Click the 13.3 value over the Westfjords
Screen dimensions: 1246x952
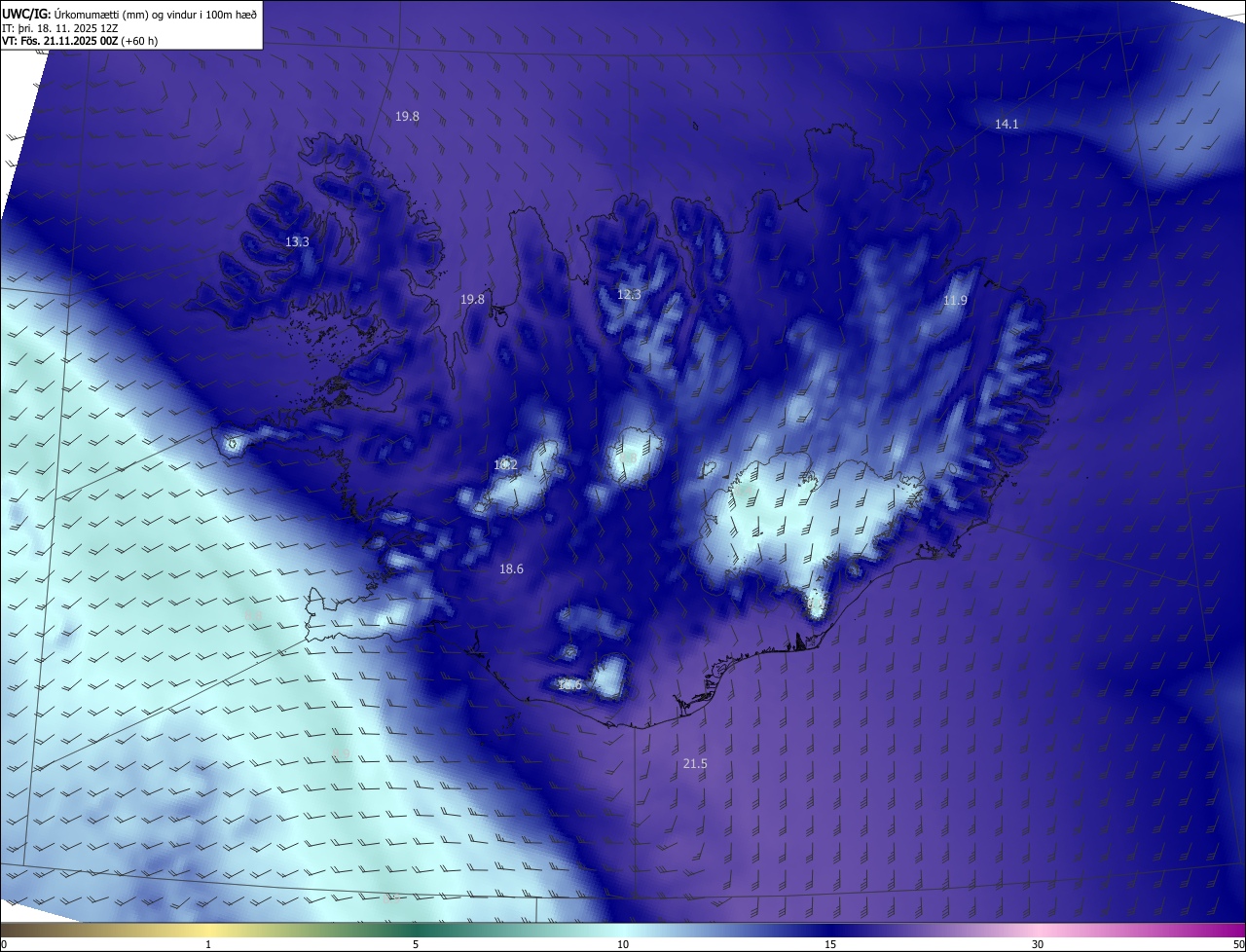pos(297,242)
